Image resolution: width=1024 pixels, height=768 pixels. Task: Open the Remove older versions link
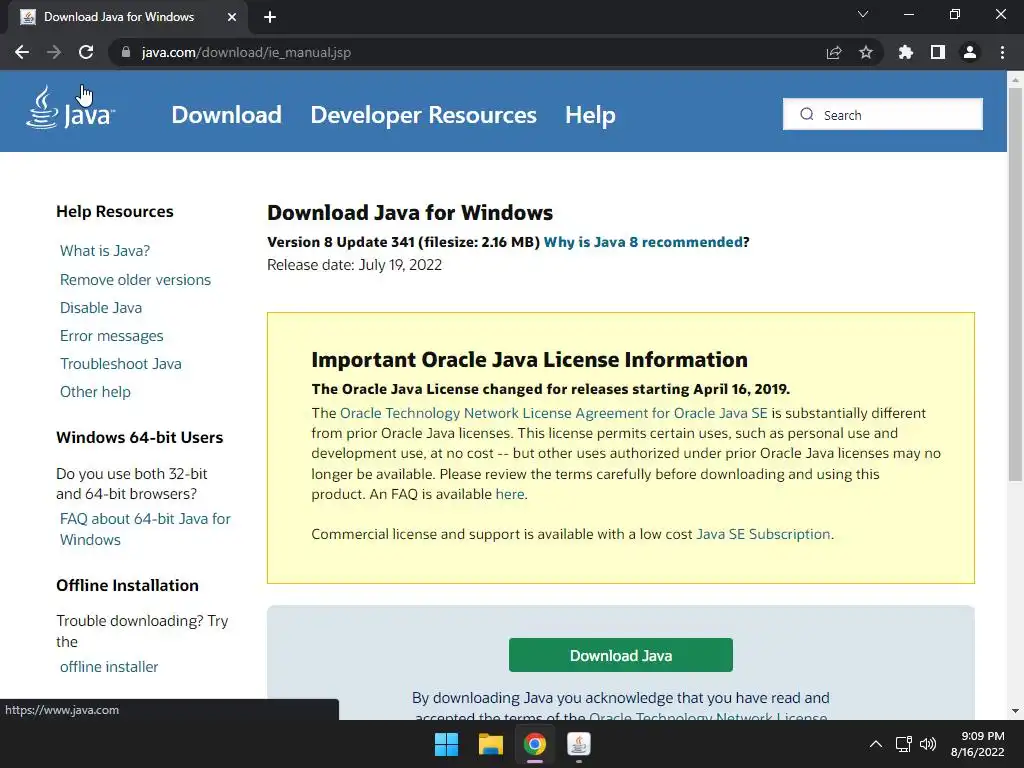(x=135, y=280)
